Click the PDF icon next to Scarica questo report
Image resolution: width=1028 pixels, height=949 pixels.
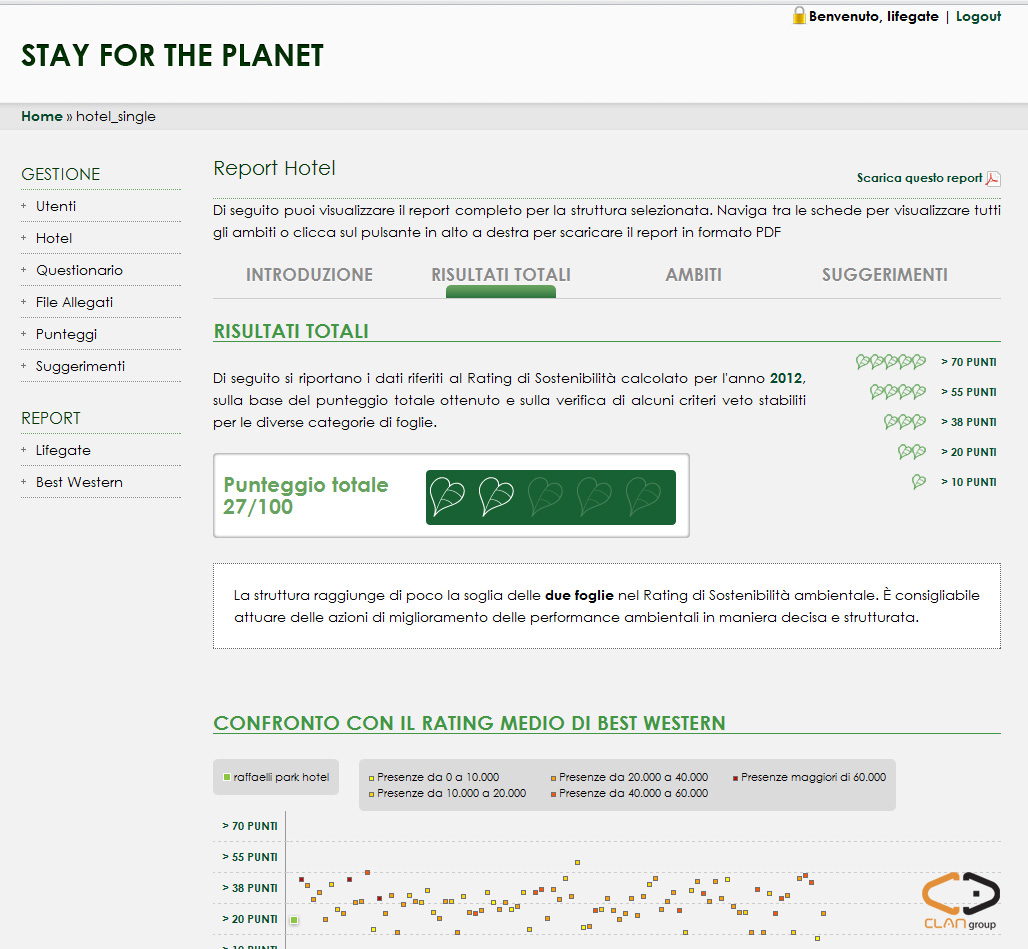click(993, 178)
